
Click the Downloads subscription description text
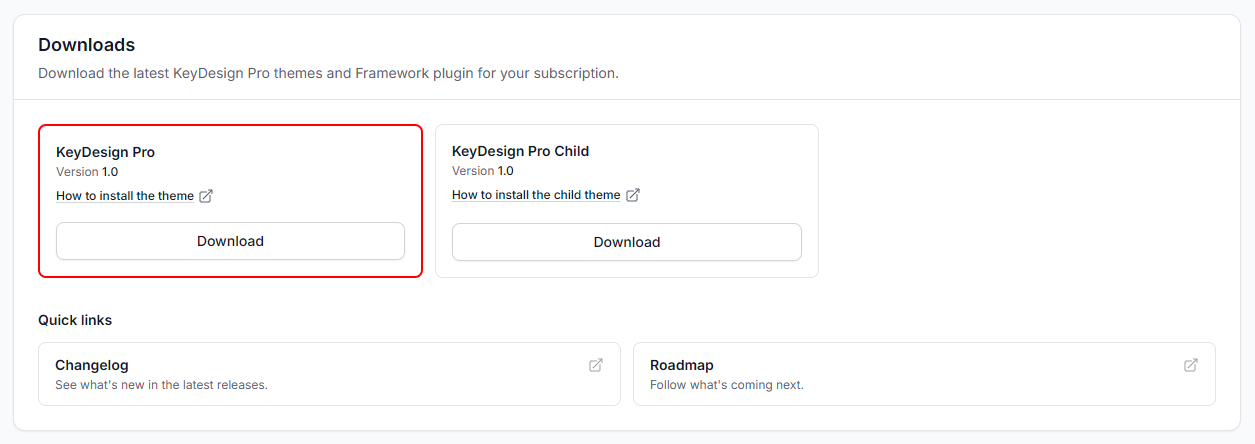pos(328,74)
